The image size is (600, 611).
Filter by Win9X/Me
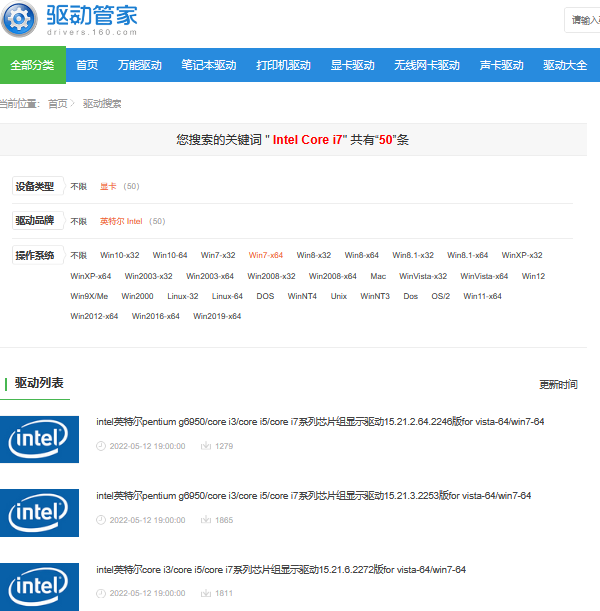click(89, 296)
